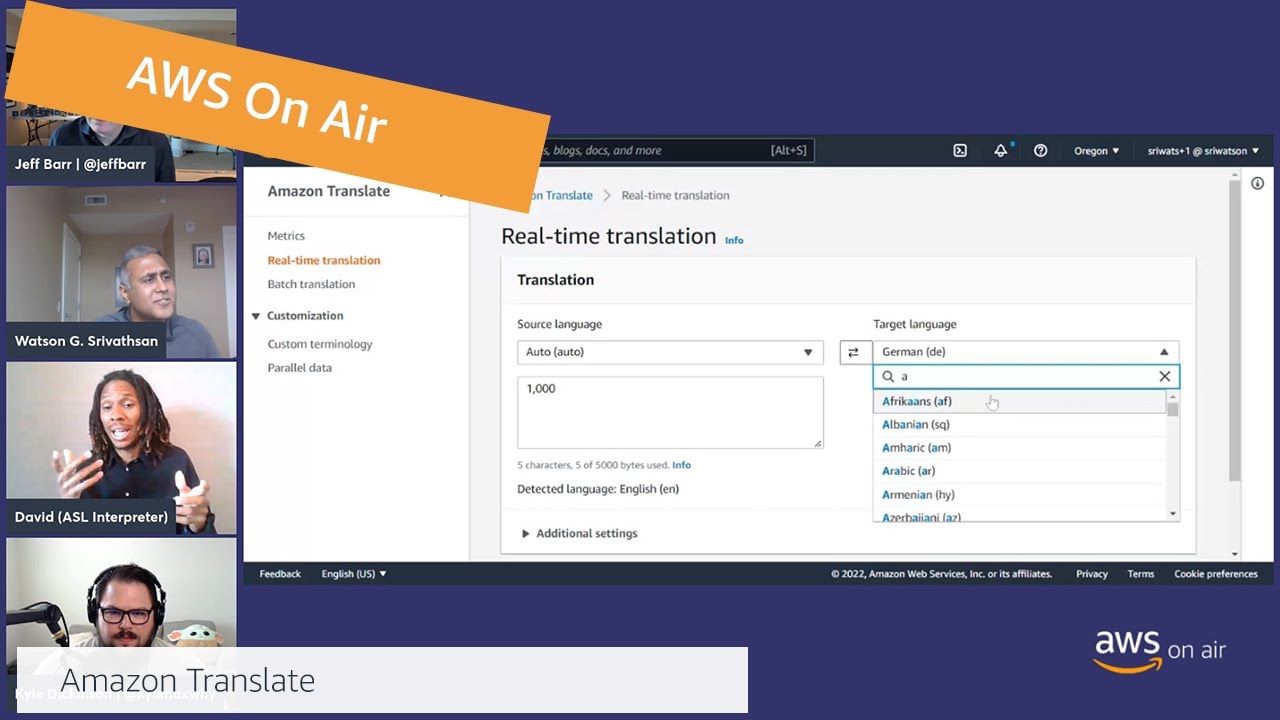Select Real-time translation in sidebar

pos(324,260)
